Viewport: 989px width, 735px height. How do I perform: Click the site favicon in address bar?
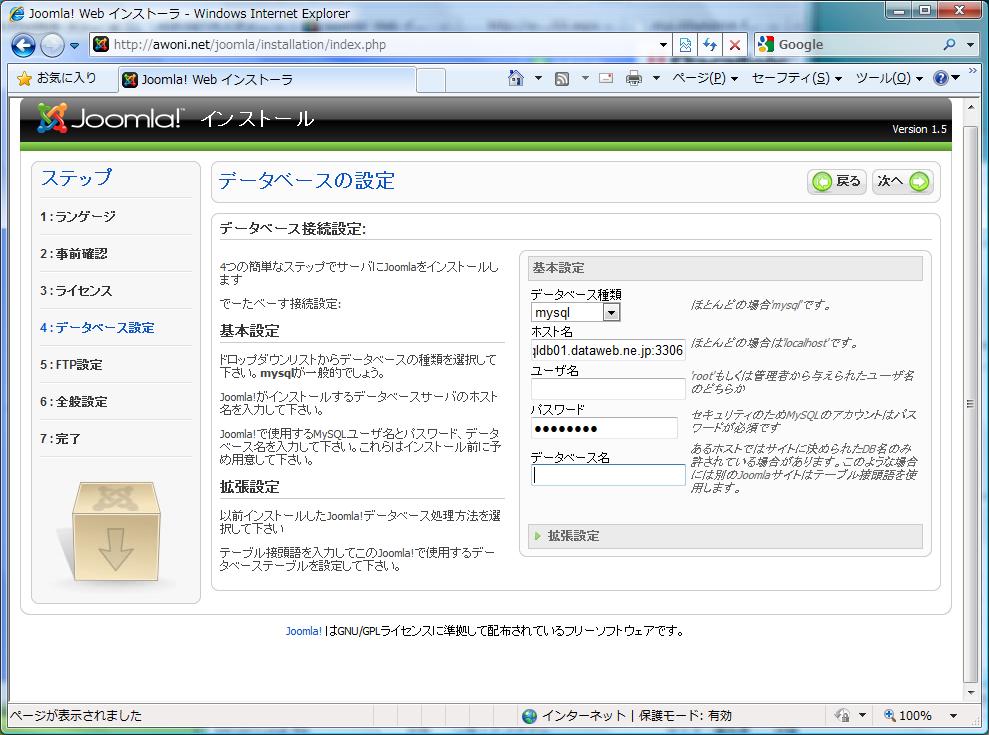click(101, 44)
